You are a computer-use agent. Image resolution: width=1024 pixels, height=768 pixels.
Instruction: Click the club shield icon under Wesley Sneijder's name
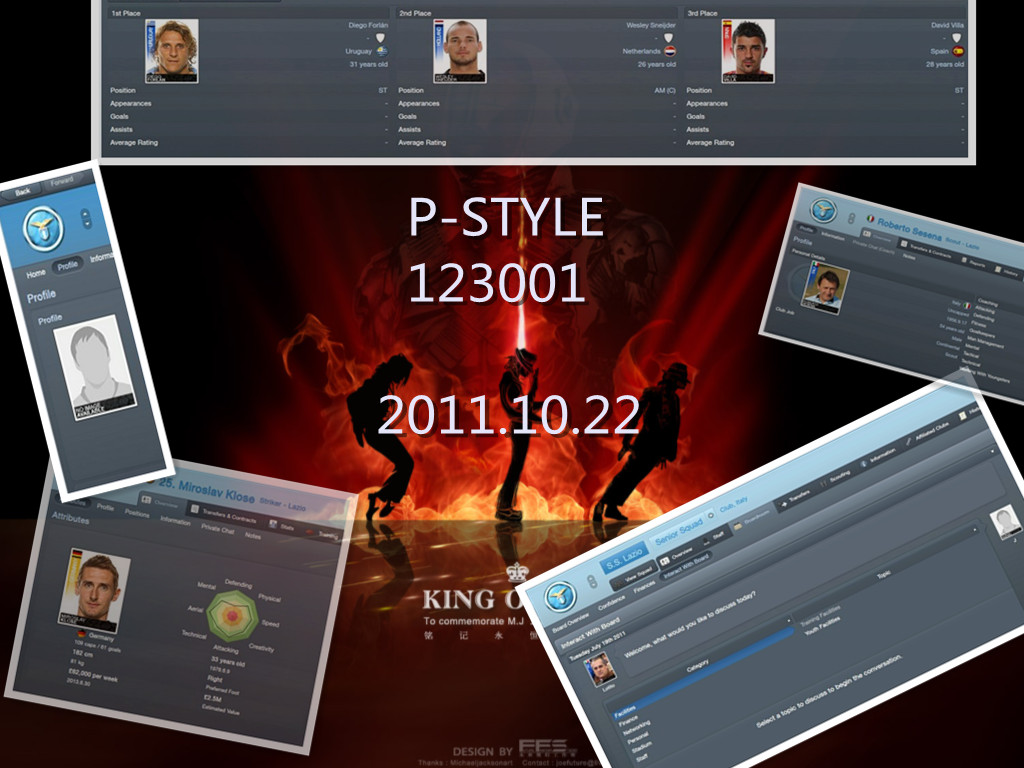point(669,38)
